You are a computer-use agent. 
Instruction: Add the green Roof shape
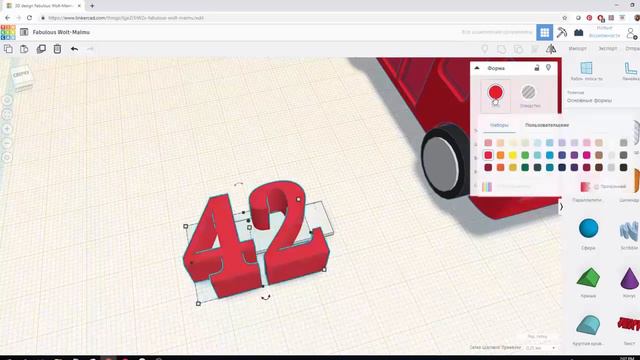(588, 277)
